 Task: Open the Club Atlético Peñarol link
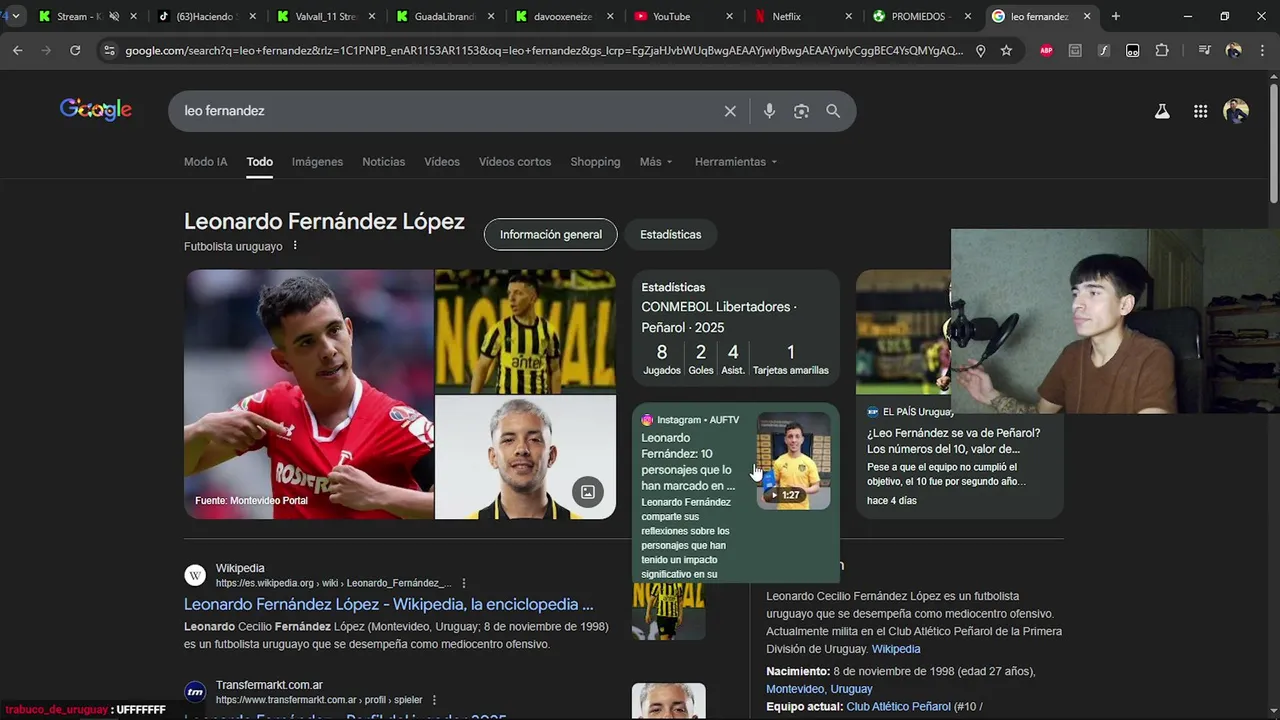coord(898,707)
